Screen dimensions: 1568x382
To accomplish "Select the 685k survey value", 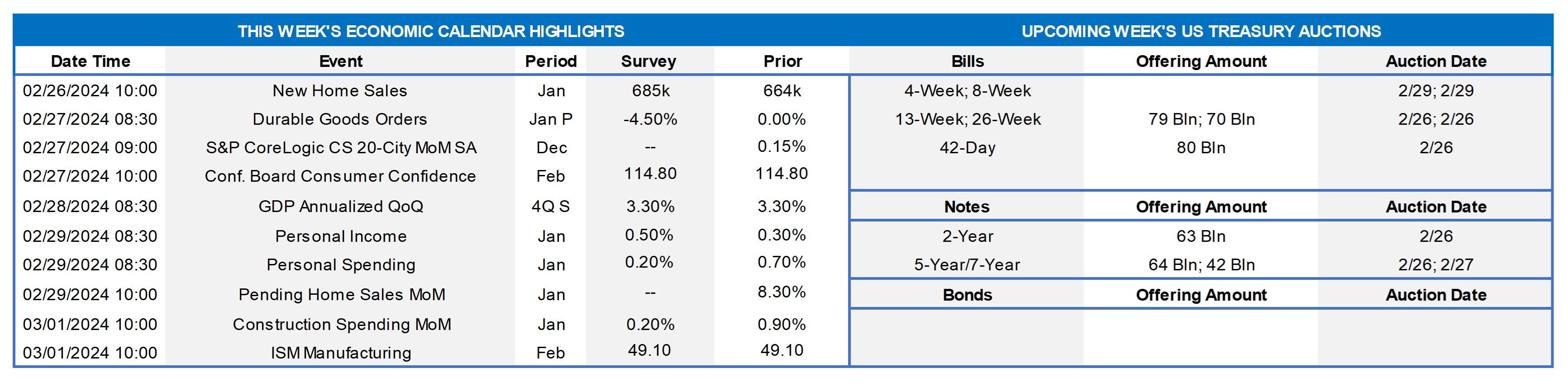I will (x=650, y=90).
